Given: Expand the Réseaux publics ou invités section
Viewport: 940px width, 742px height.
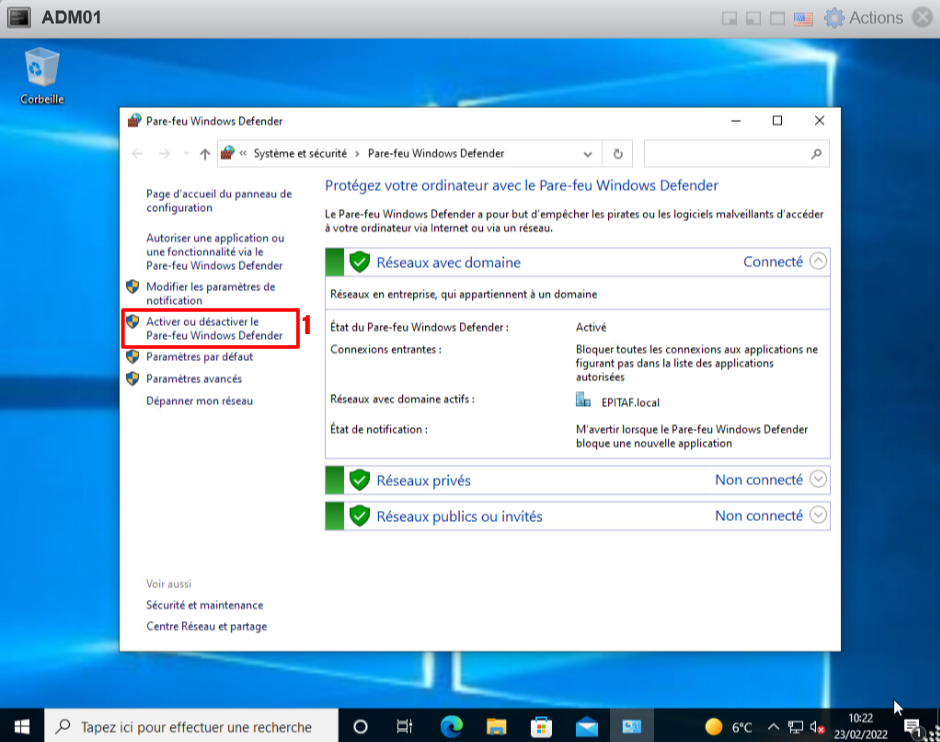Looking at the screenshot, I should tap(818, 516).
